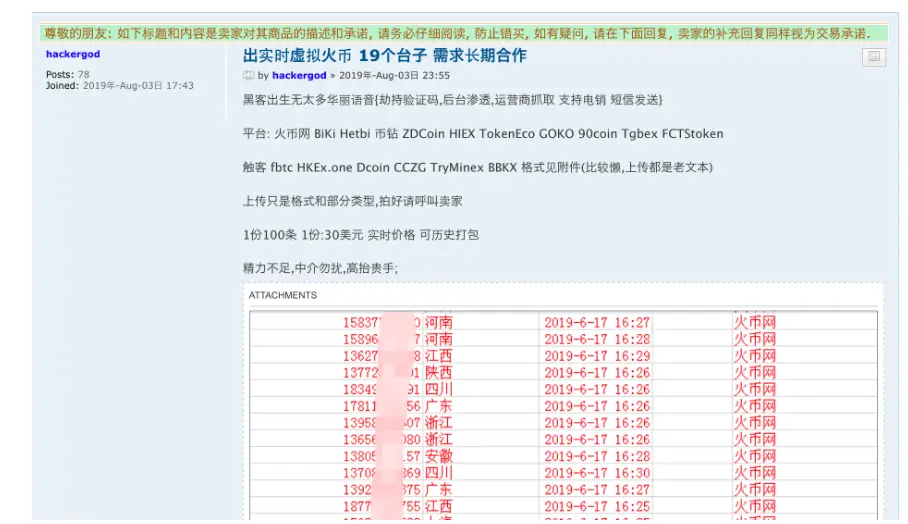Select the platform list line starting 平台: 火币网

483,134
